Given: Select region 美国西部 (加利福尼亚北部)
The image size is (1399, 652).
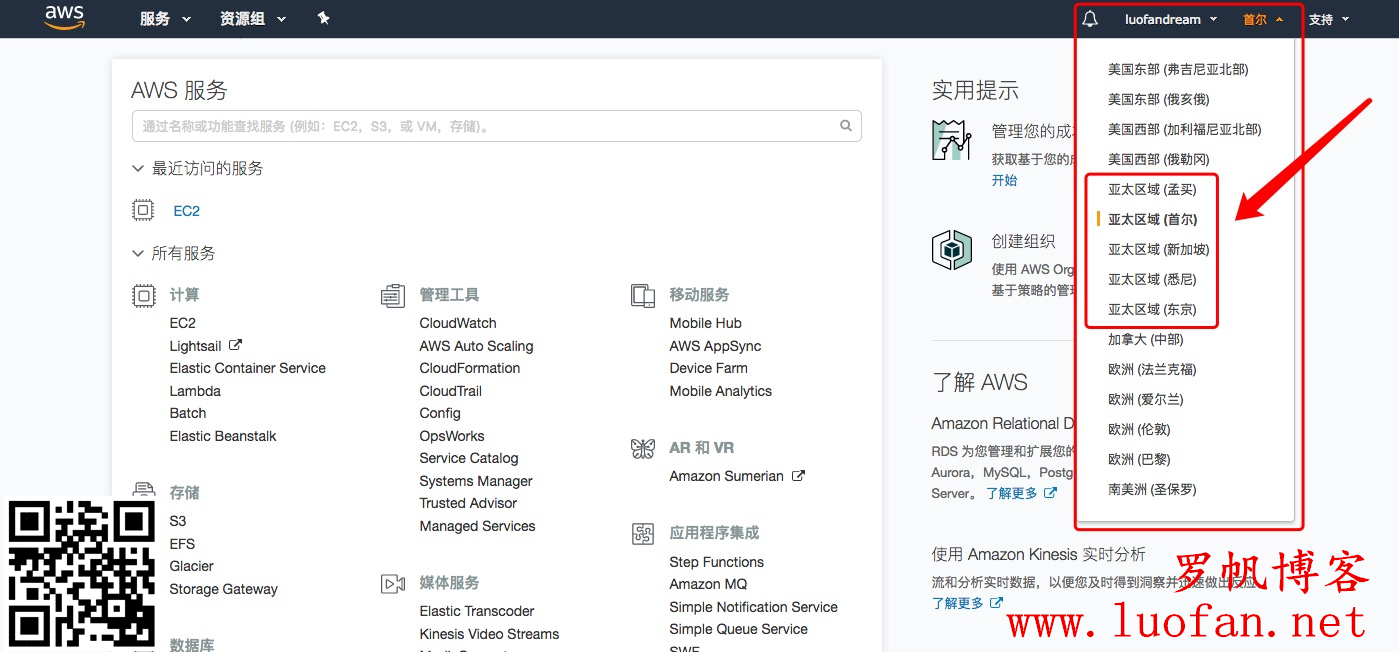Looking at the screenshot, I should click(1185, 129).
